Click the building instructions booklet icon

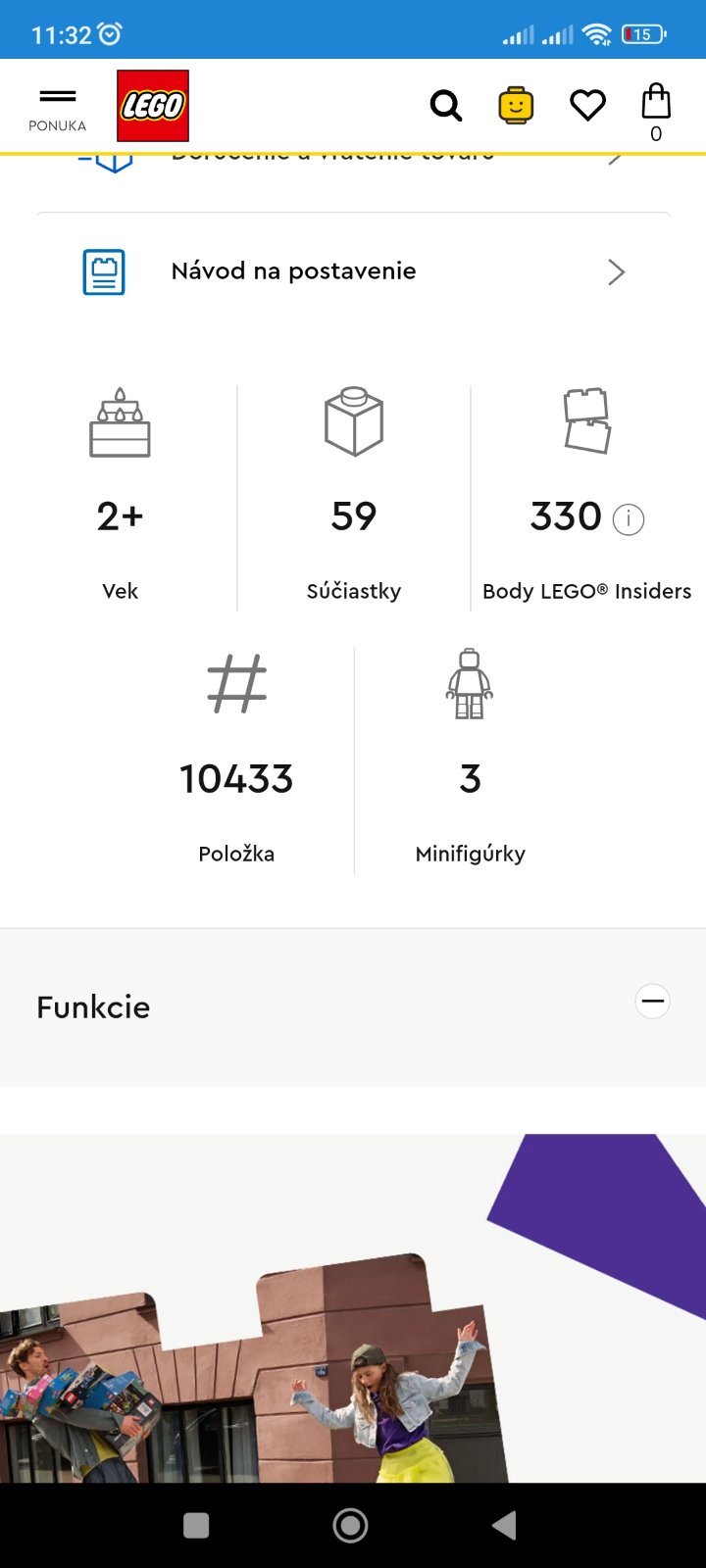coord(104,271)
